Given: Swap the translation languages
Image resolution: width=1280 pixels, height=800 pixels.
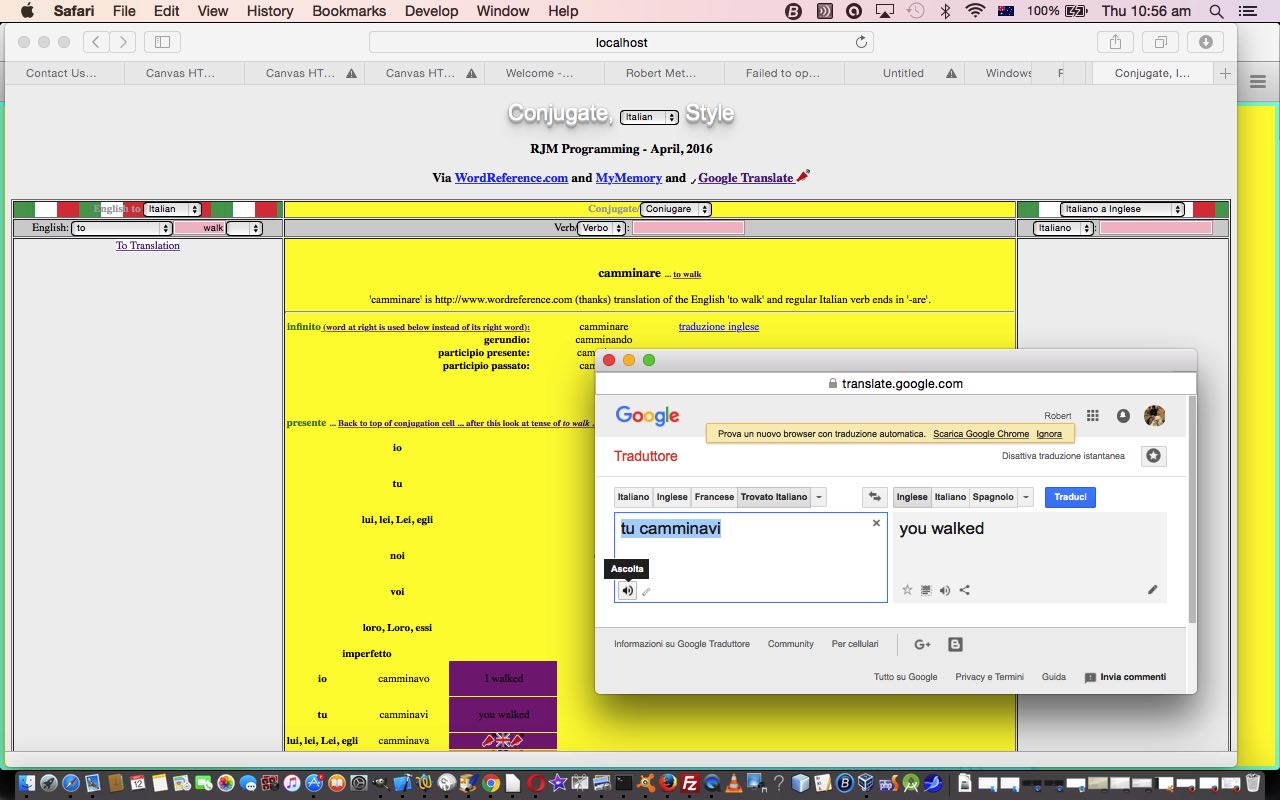Looking at the screenshot, I should pos(875,497).
